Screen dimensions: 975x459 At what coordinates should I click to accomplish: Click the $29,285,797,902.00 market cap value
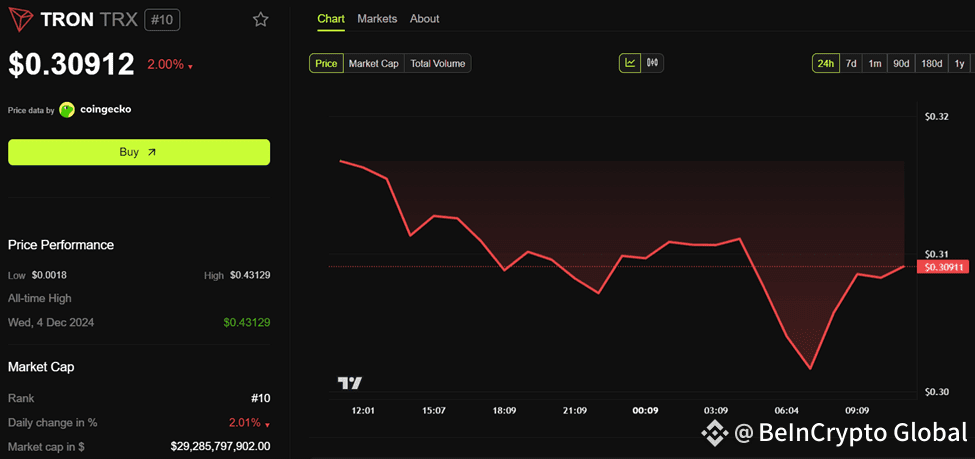point(220,447)
